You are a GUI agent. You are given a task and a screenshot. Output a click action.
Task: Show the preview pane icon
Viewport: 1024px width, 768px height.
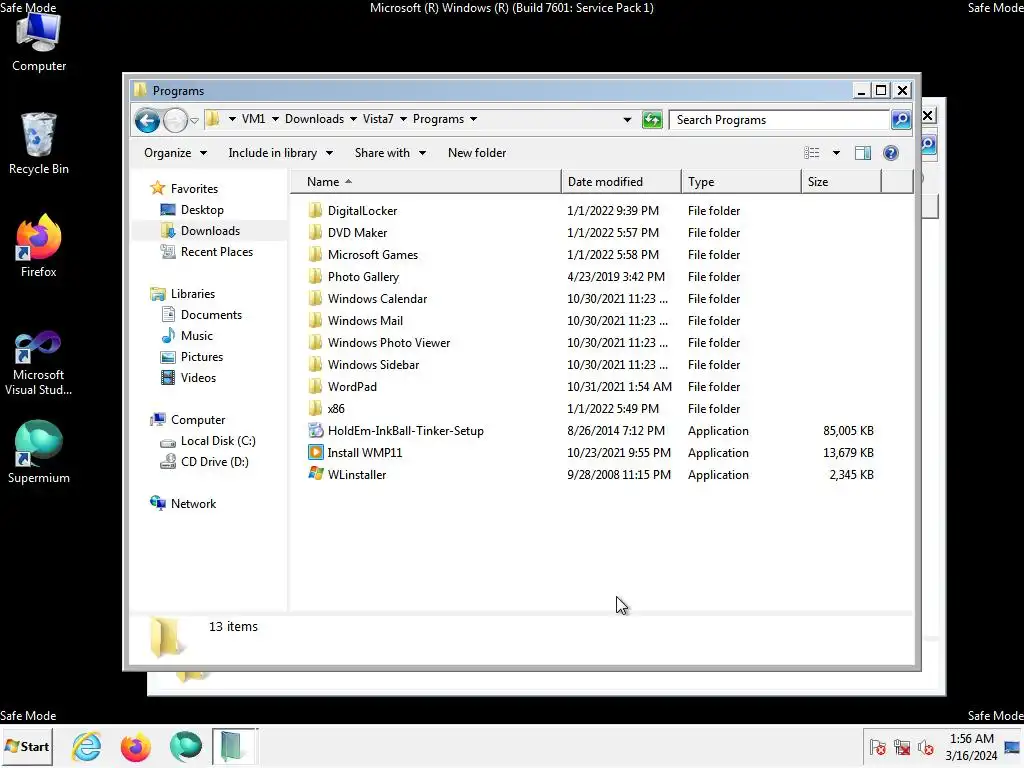(863, 153)
